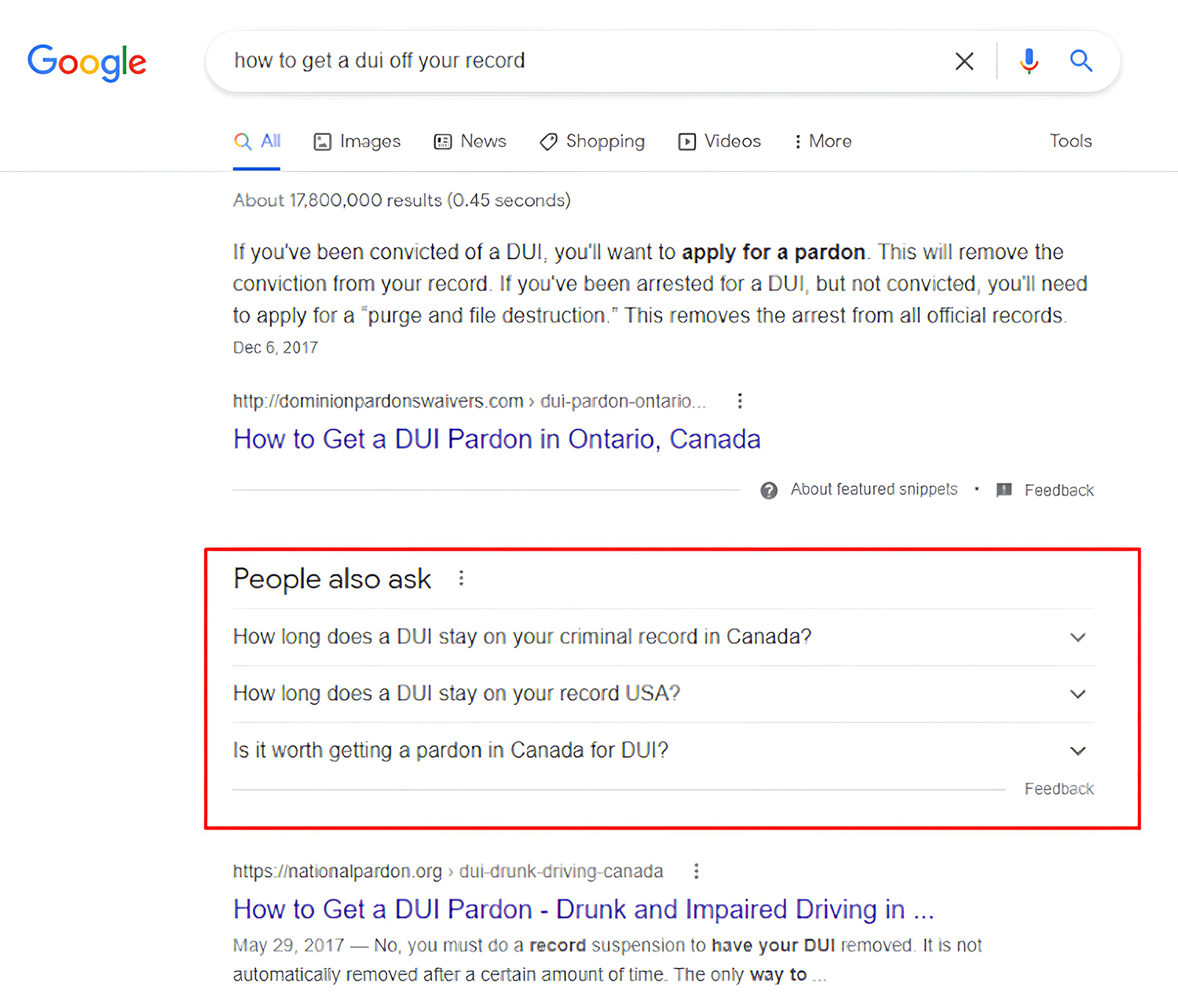Switch to the News tab

(470, 141)
